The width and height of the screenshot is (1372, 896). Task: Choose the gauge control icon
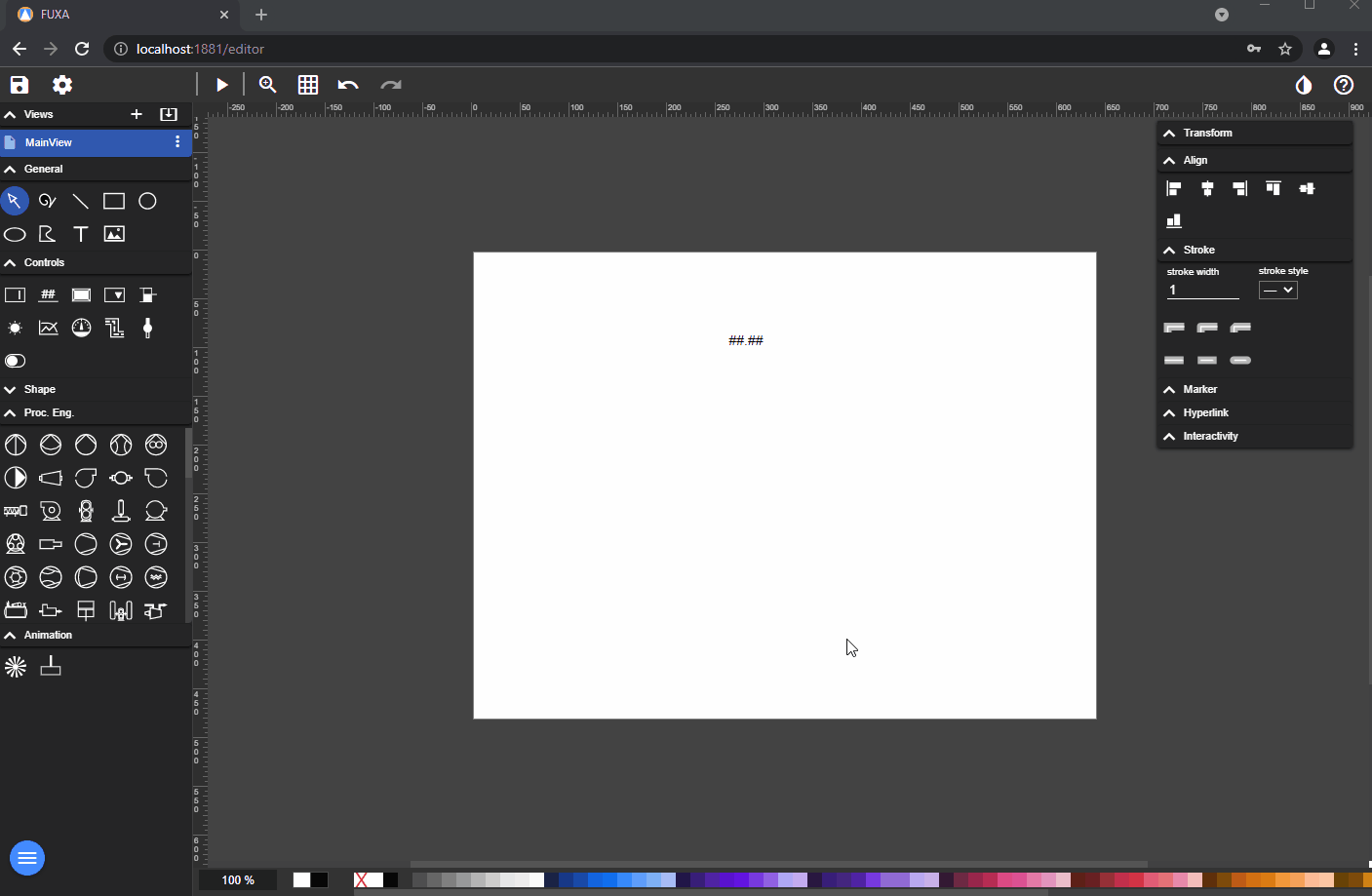(82, 328)
